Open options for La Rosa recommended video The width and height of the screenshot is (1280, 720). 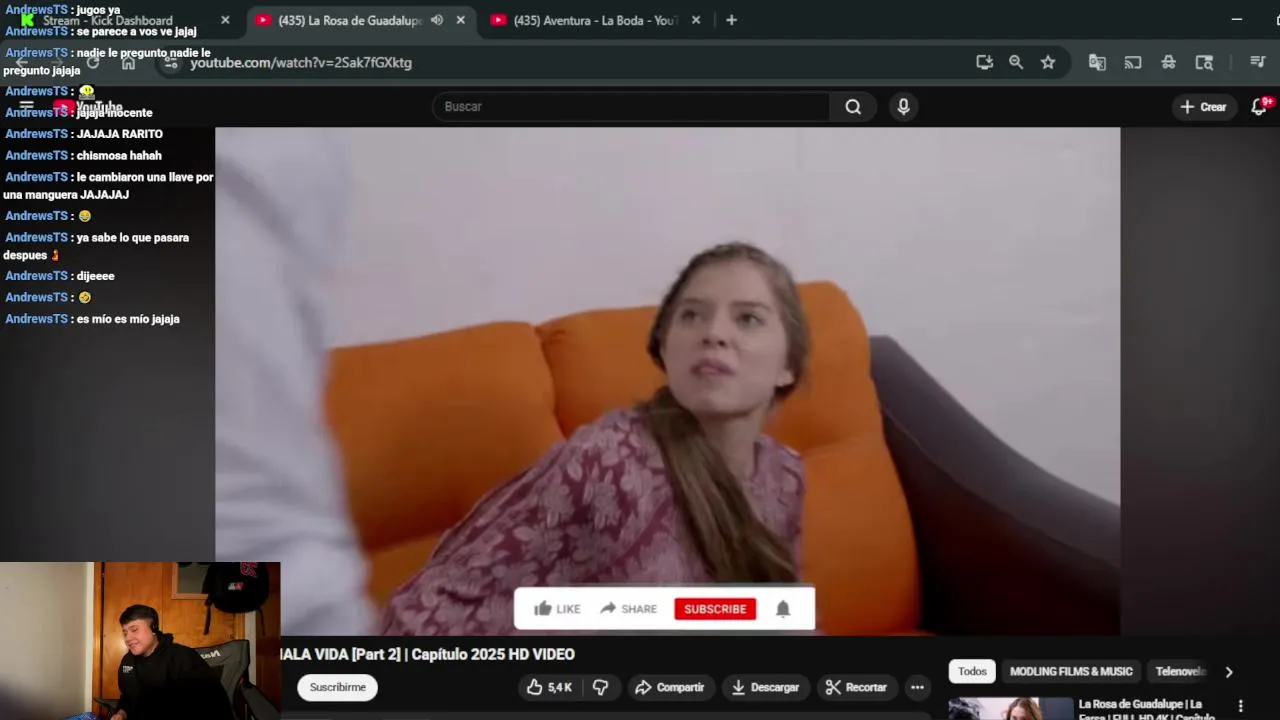[1241, 706]
